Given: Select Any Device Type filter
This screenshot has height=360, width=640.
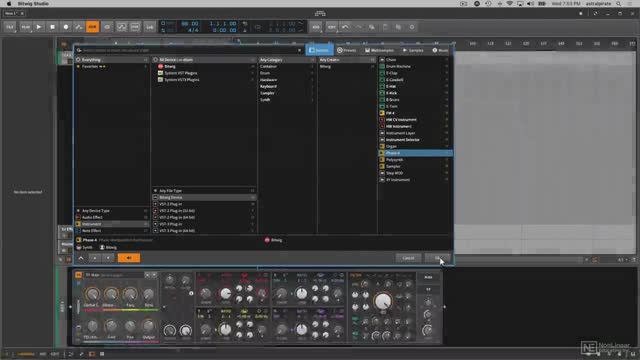Looking at the screenshot, I should pos(112,211).
